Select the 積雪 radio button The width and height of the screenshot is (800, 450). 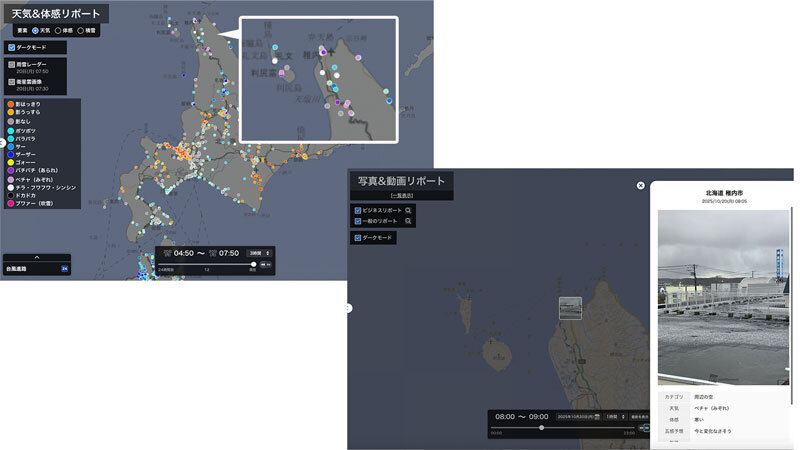click(83, 31)
